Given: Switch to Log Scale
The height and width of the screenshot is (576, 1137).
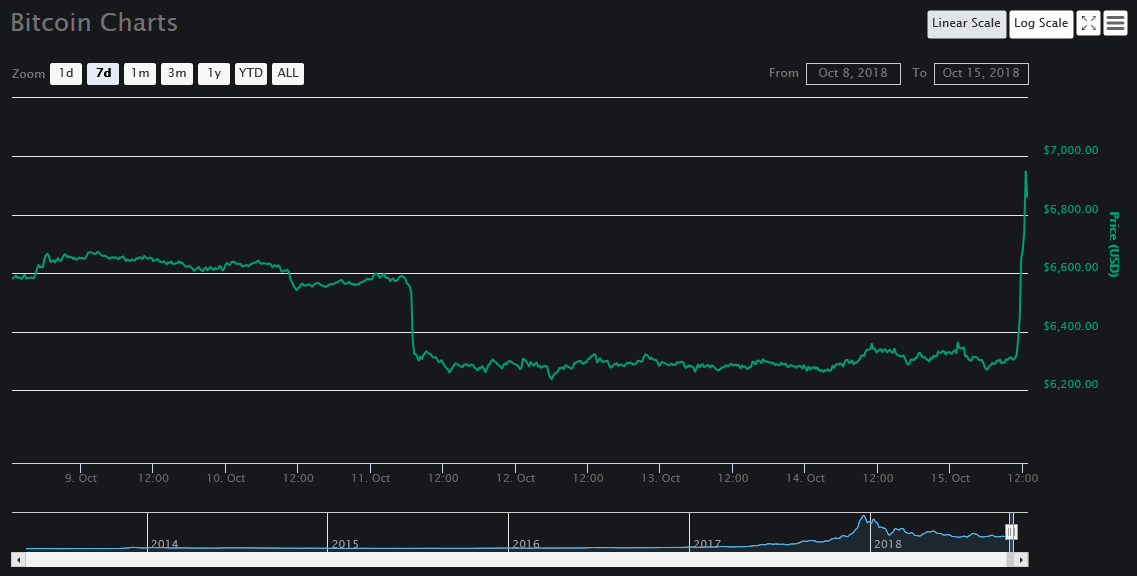Looking at the screenshot, I should (1041, 23).
